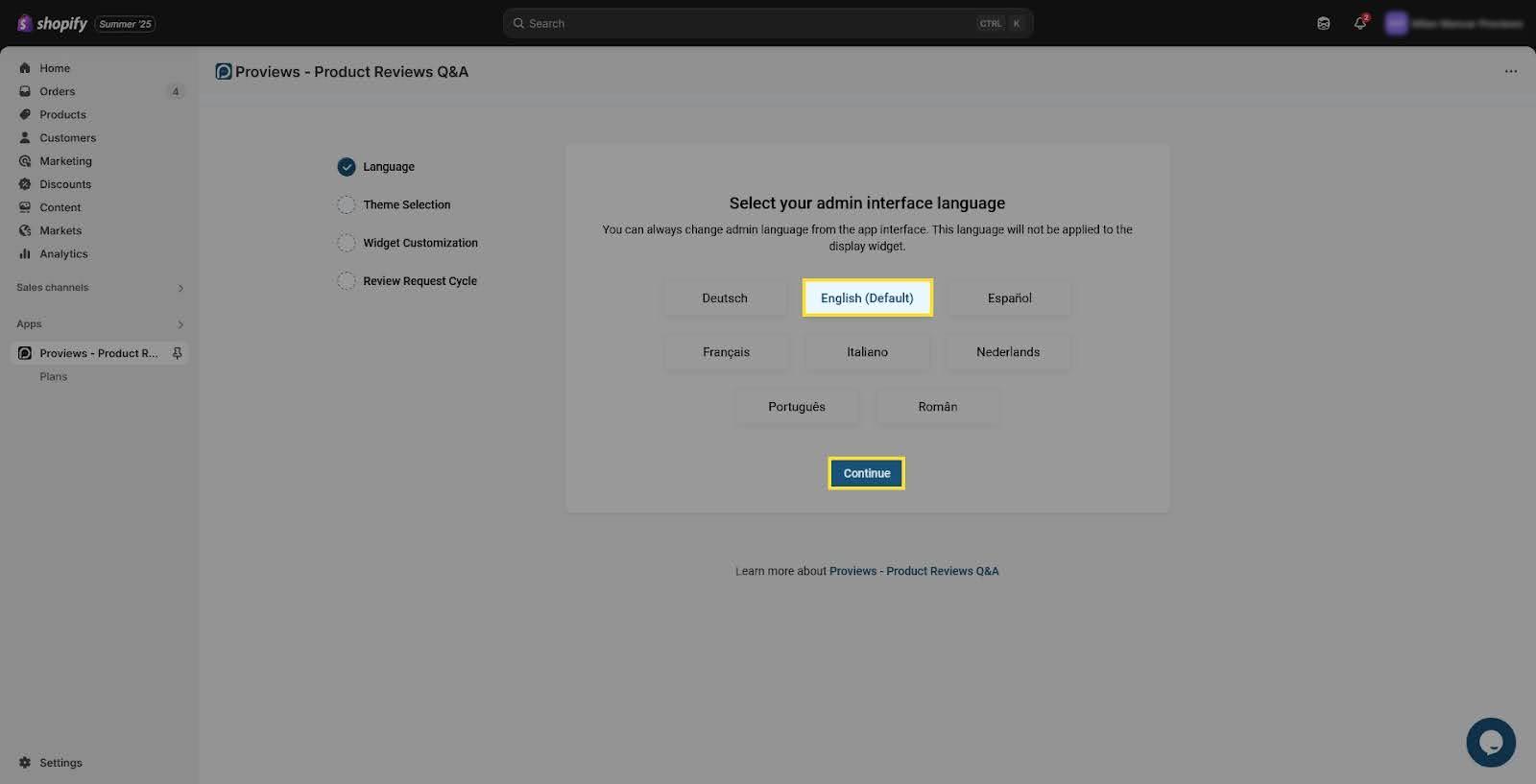Open the notifications bell icon

tap(1359, 23)
